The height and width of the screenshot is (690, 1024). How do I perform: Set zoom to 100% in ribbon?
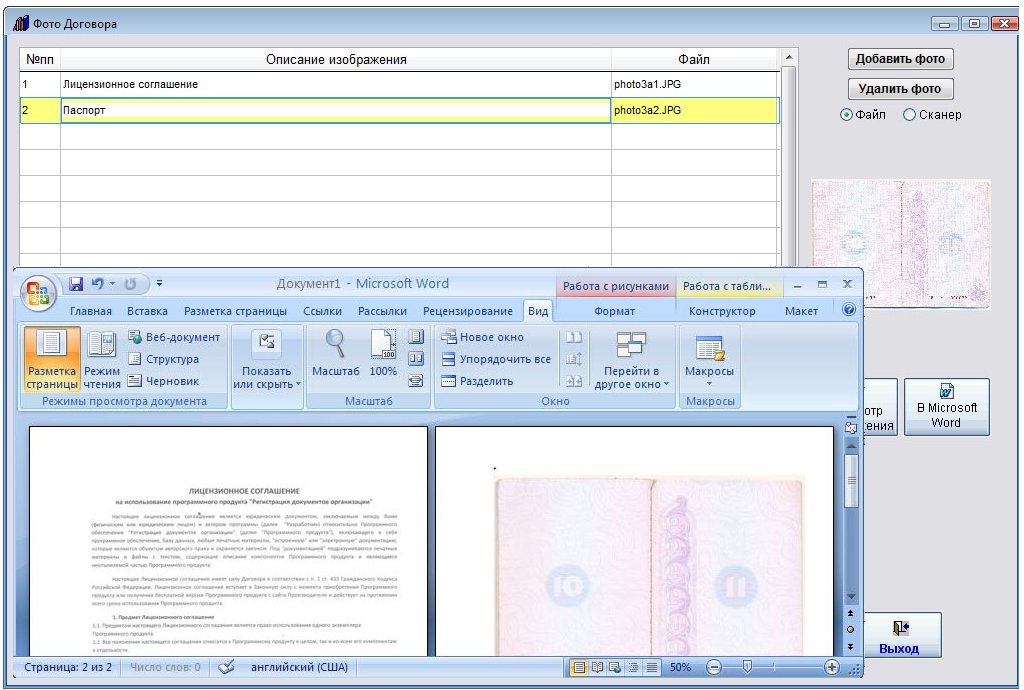[383, 353]
